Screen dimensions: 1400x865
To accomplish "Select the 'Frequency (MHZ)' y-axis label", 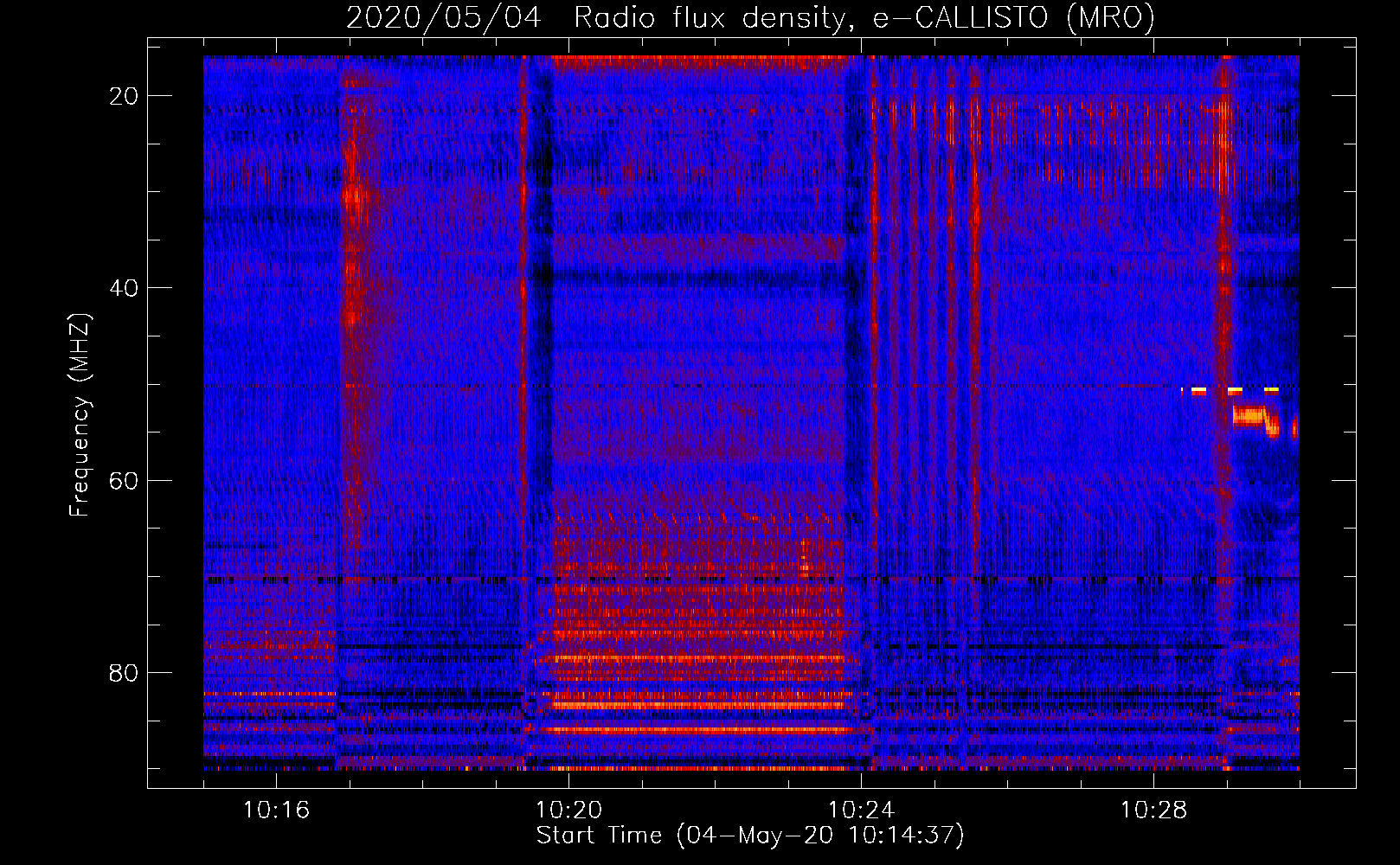I will [x=80, y=415].
